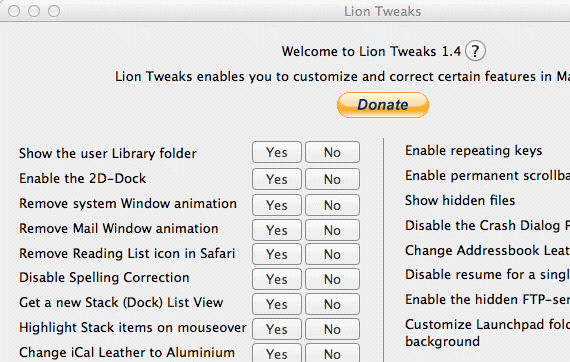
Task: Select Yes for Enable the 2D-Dock
Action: click(277, 179)
